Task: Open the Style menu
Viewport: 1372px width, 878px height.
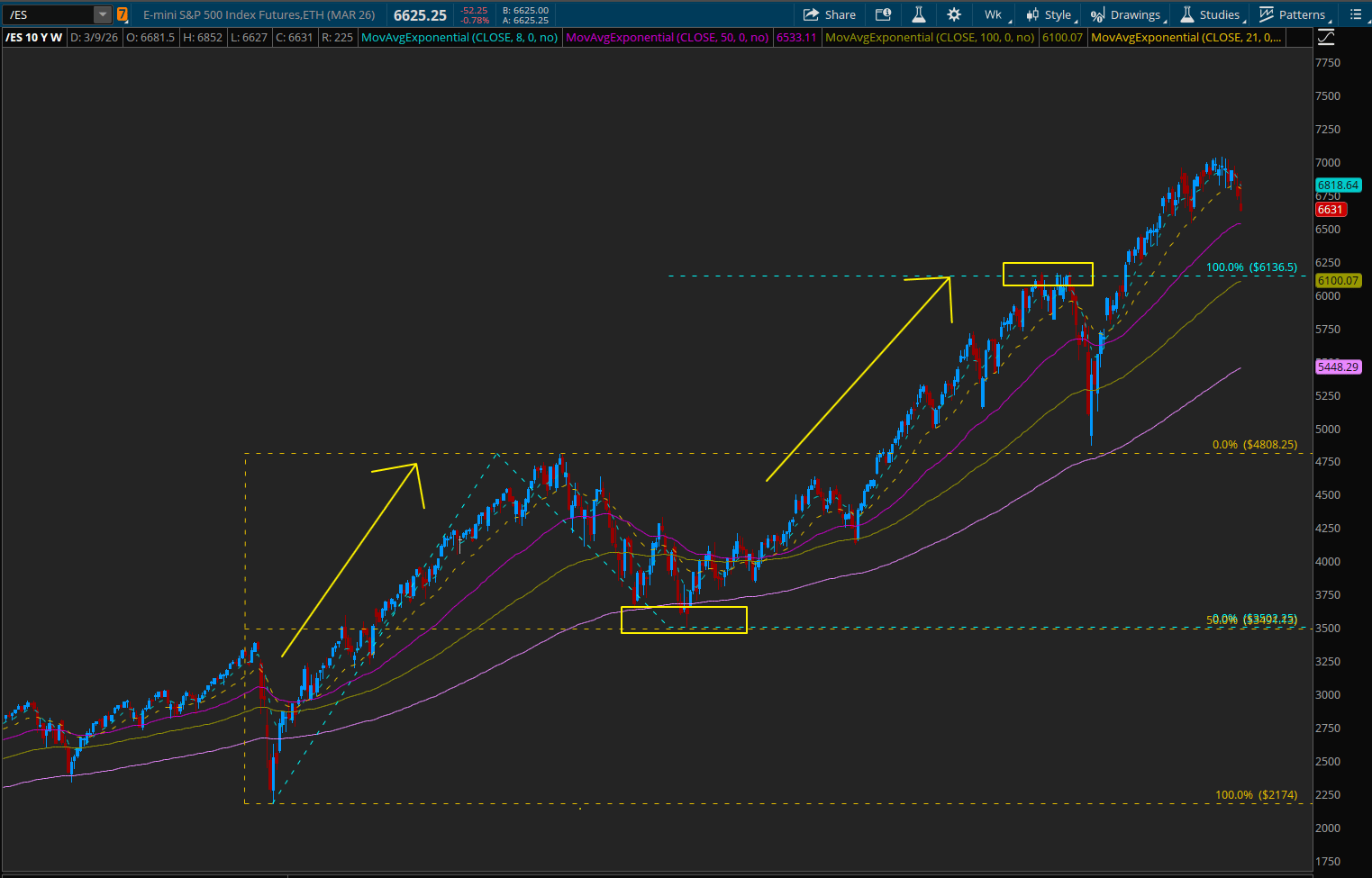Action: click(1049, 14)
